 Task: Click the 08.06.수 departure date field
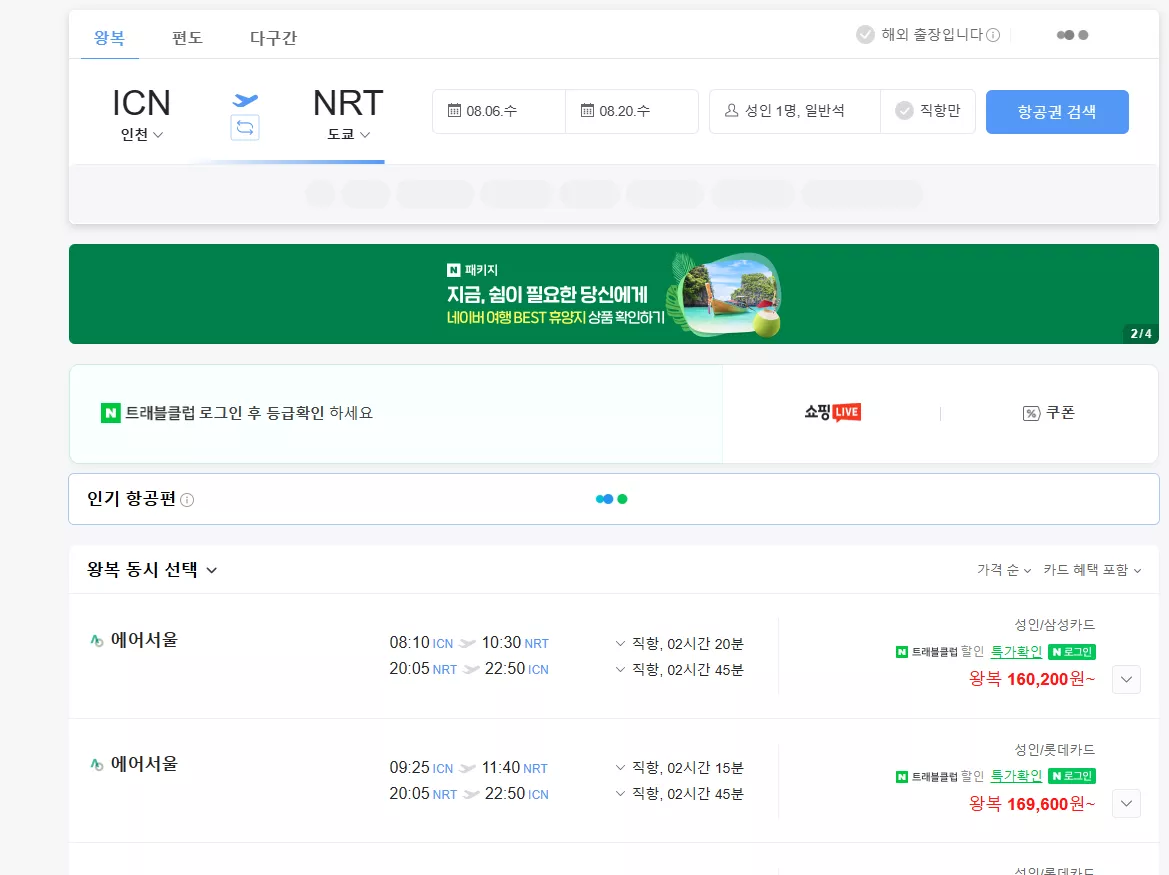[x=499, y=111]
